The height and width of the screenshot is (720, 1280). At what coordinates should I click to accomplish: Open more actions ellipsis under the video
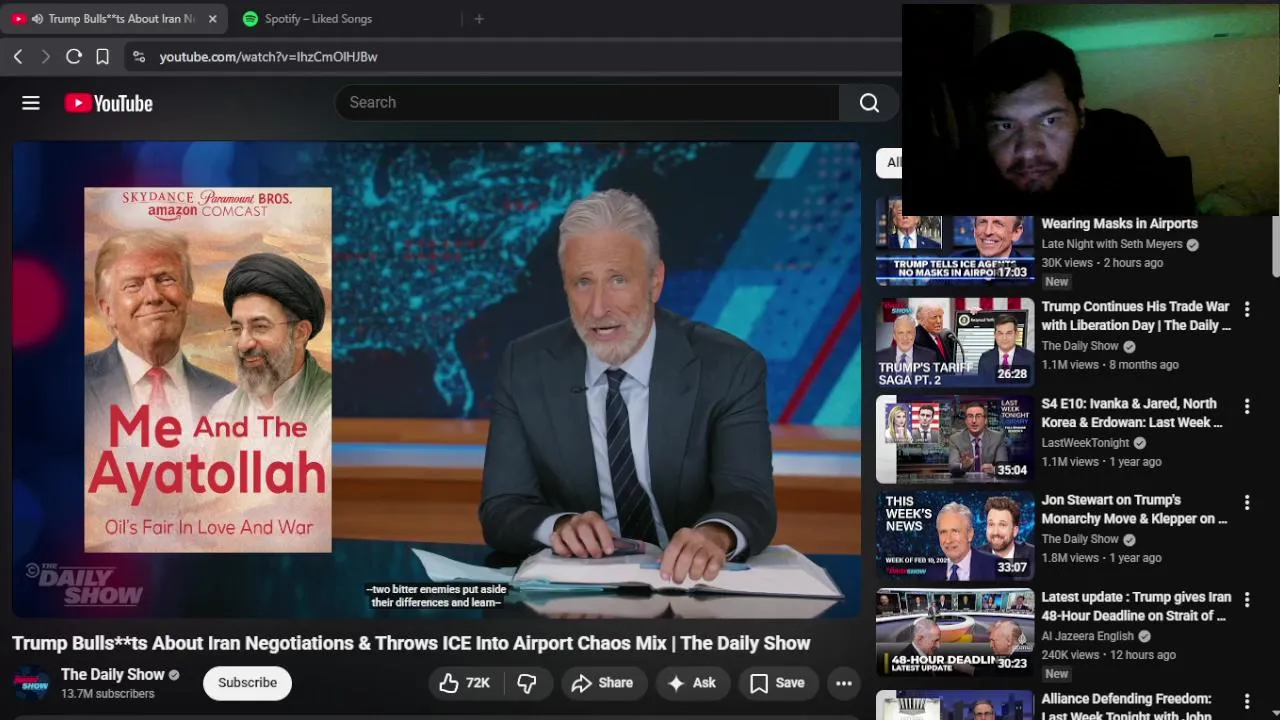click(x=844, y=683)
